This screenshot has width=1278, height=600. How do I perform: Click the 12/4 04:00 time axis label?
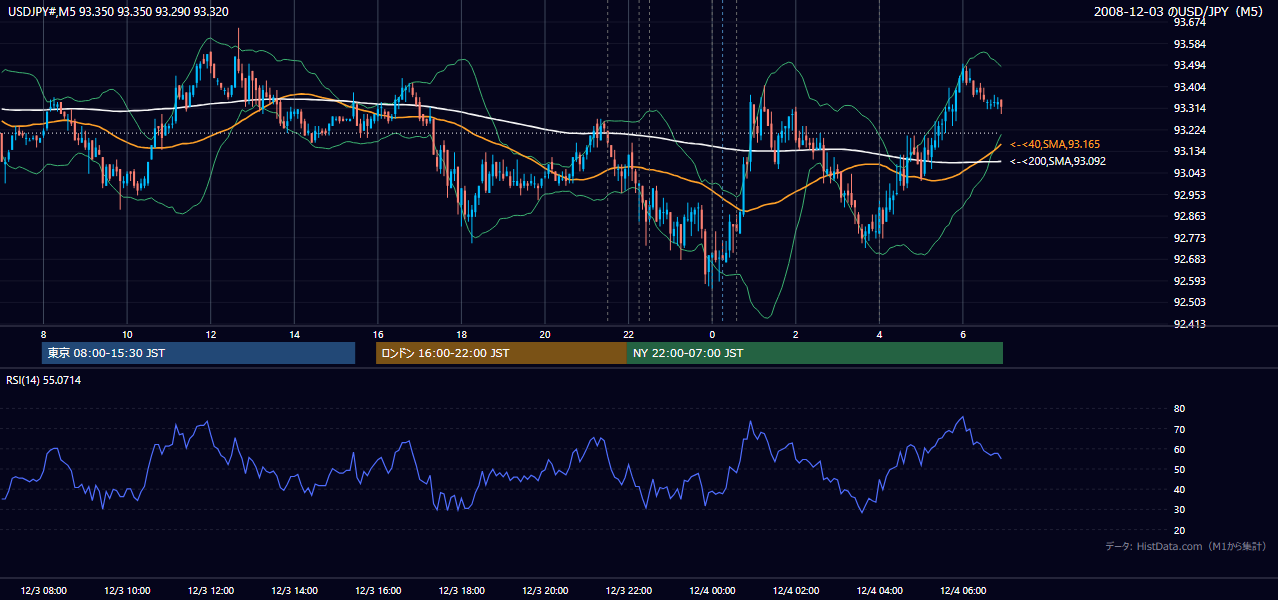(x=879, y=591)
